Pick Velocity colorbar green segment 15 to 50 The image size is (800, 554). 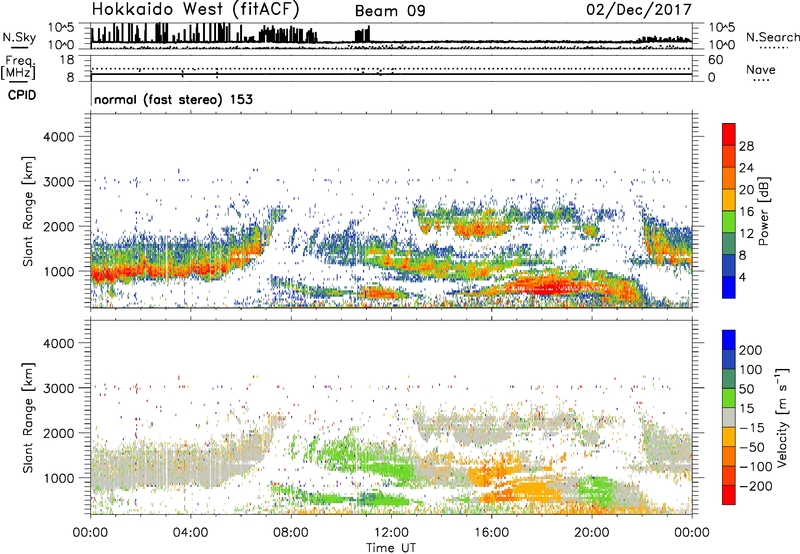(729, 398)
